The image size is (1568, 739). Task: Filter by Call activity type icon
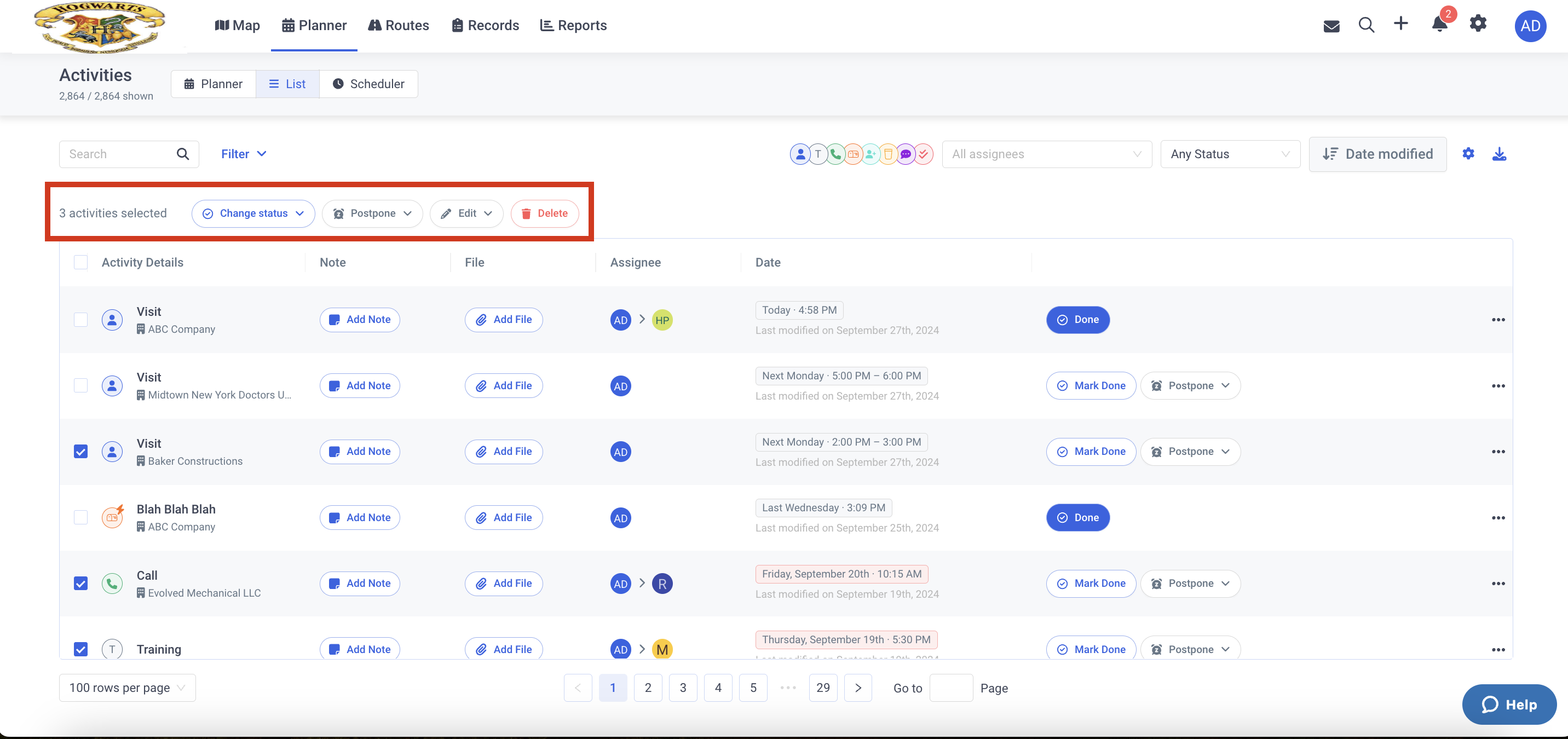836,154
